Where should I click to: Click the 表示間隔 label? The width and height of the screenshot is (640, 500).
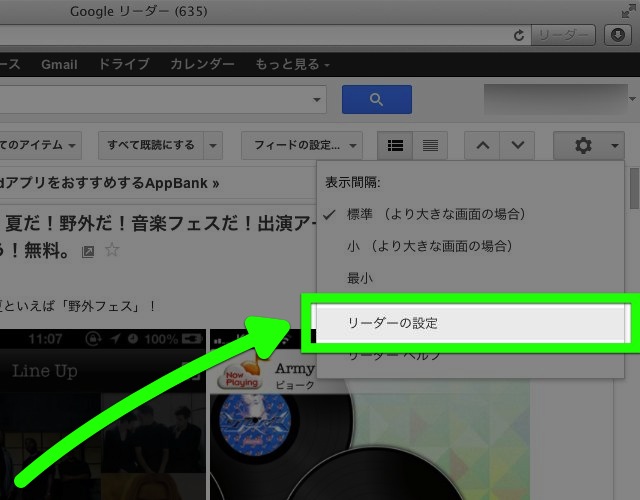click(x=353, y=182)
